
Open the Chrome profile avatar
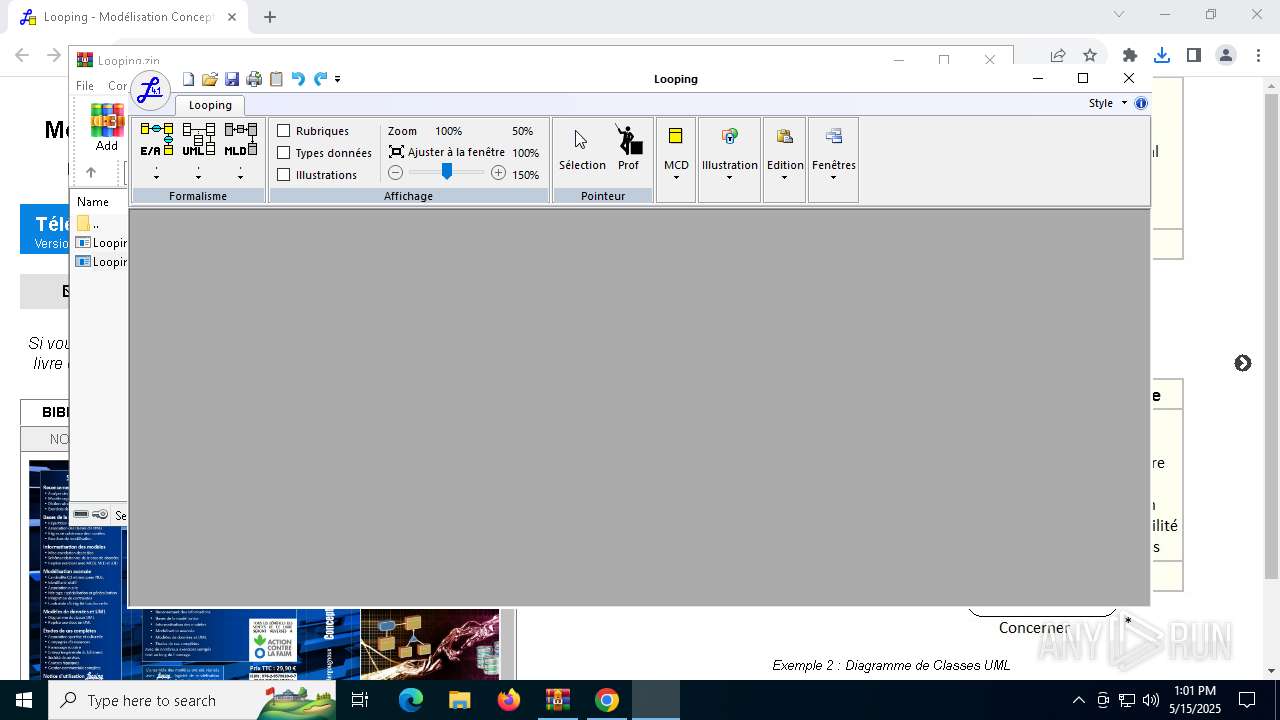1226,55
